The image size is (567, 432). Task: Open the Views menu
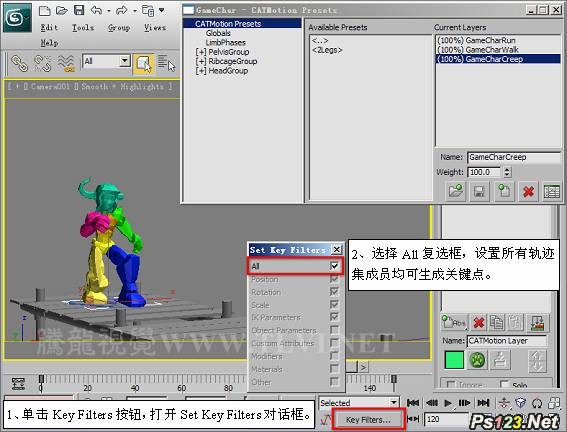point(155,27)
